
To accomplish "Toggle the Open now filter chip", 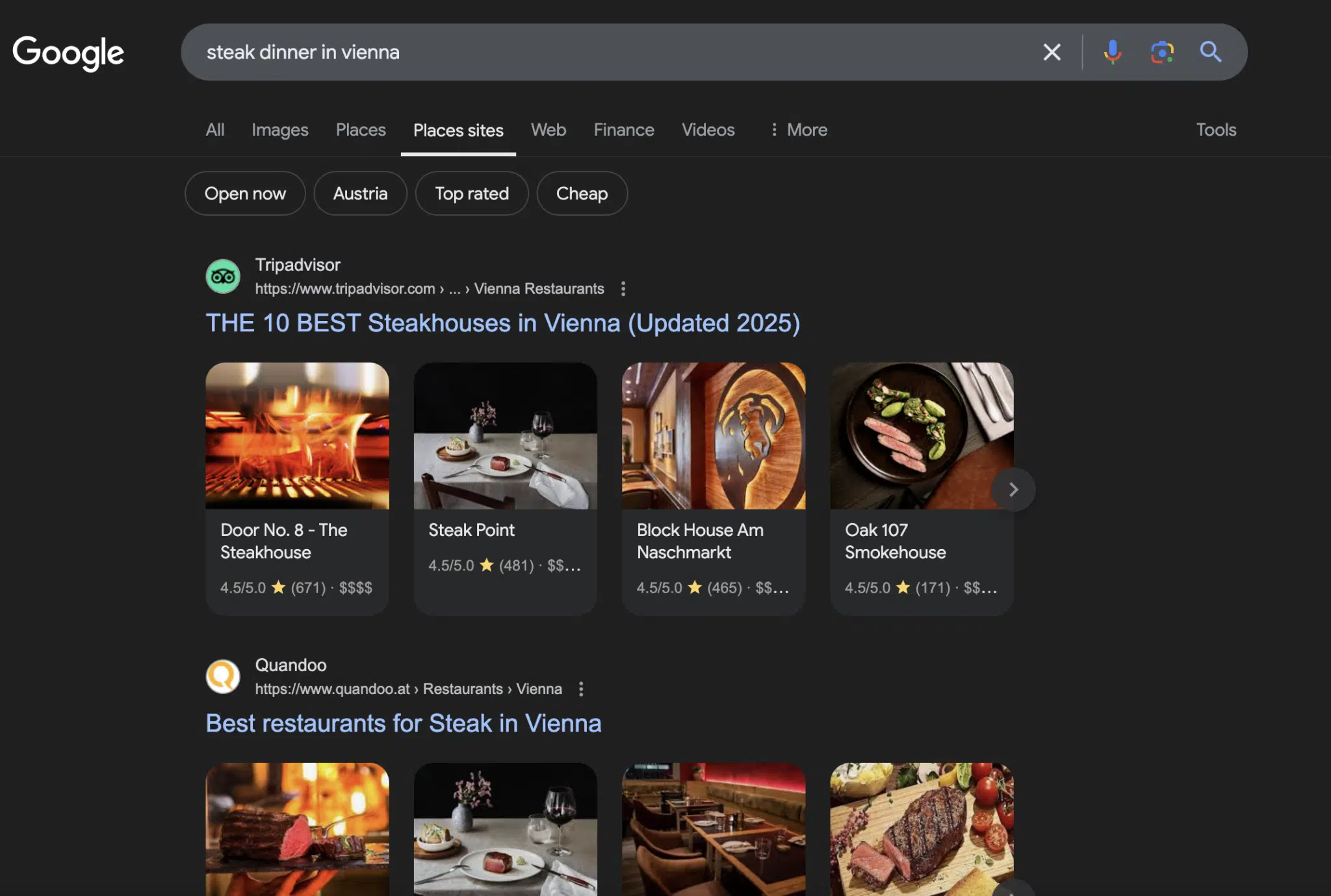I will [x=245, y=194].
